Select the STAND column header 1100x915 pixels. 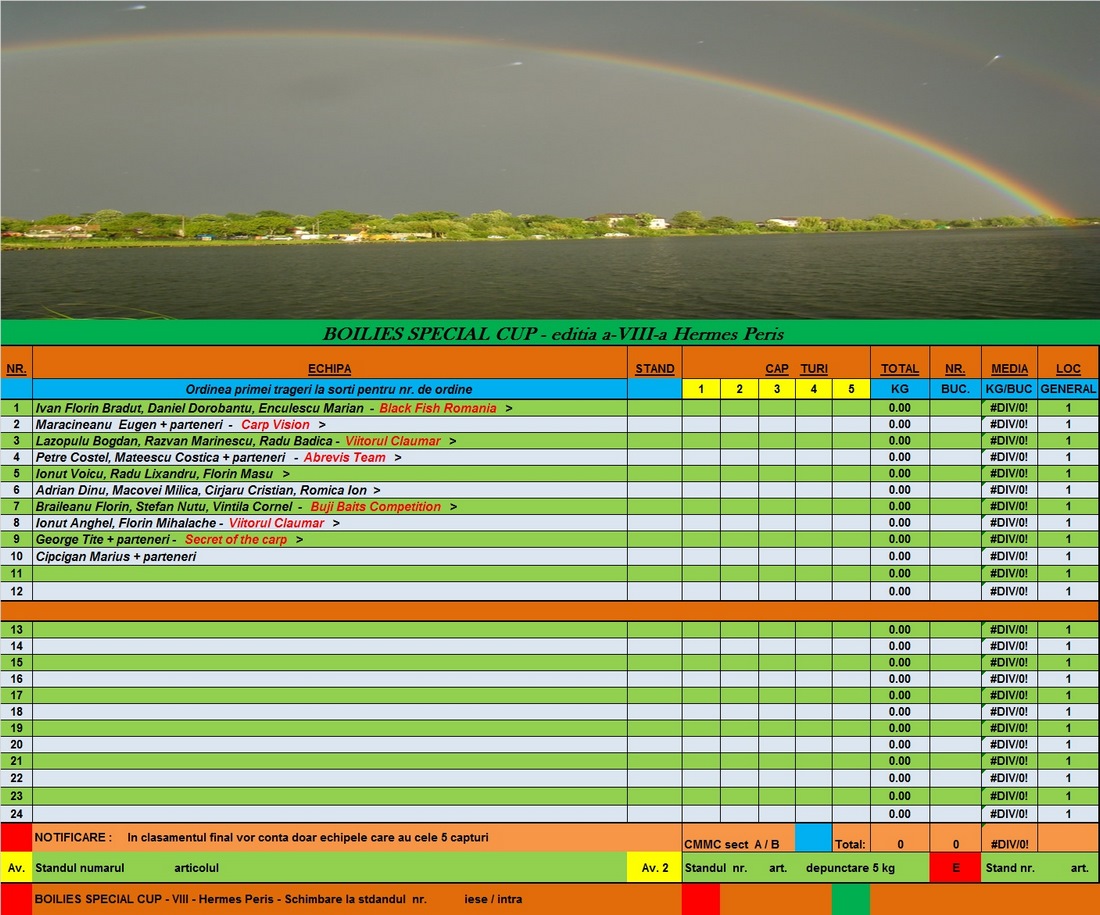(655, 369)
